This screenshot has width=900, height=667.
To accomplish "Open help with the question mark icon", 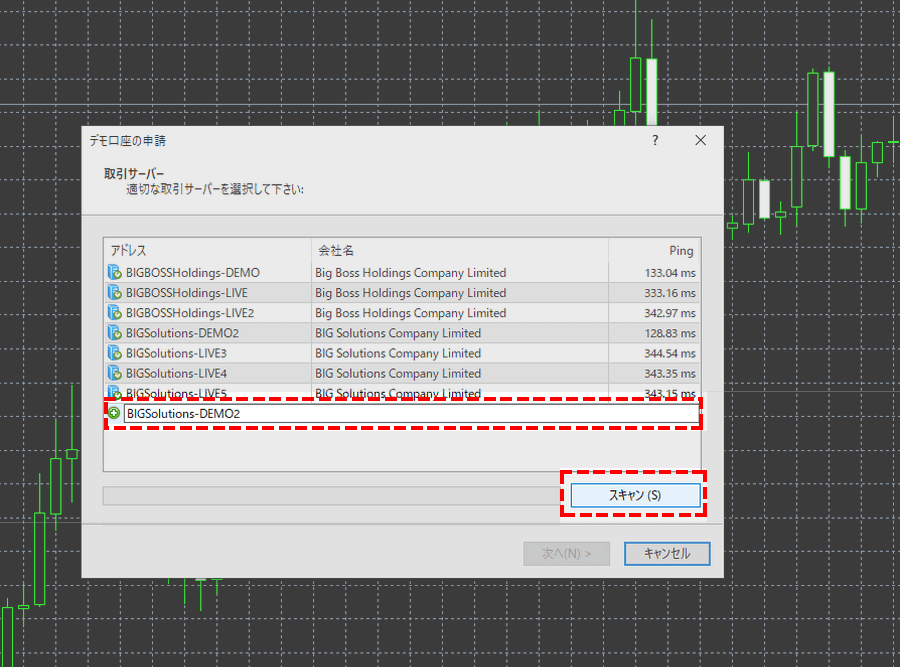I will pos(655,141).
